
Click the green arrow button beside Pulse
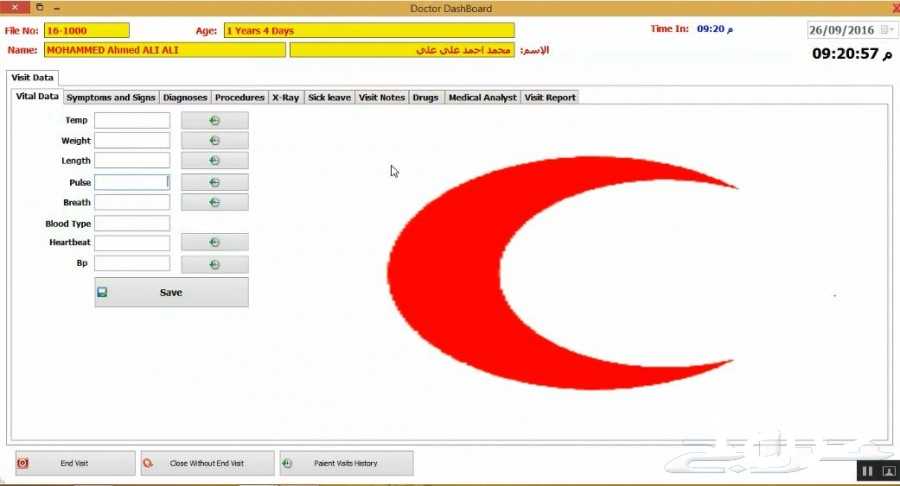[x=215, y=182]
